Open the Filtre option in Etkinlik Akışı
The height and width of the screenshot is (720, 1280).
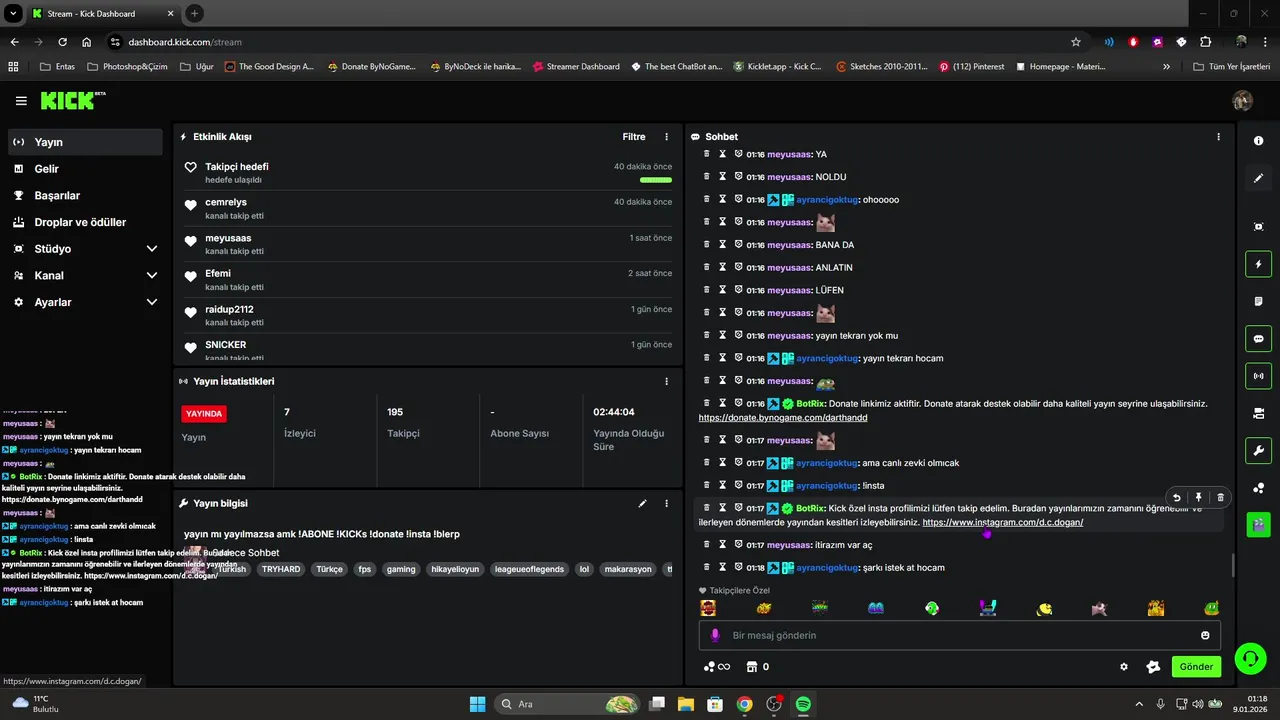pos(634,137)
